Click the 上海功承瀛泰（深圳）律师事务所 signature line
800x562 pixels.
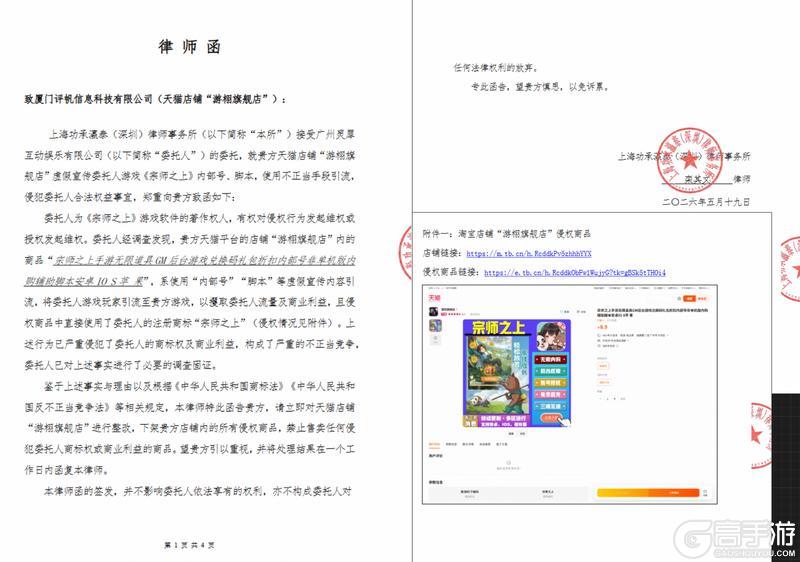tap(684, 157)
